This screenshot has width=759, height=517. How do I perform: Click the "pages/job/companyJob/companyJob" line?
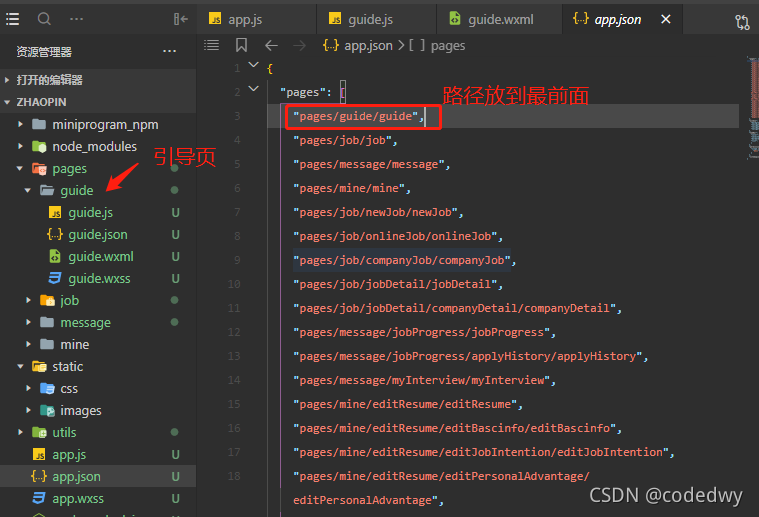pos(404,260)
